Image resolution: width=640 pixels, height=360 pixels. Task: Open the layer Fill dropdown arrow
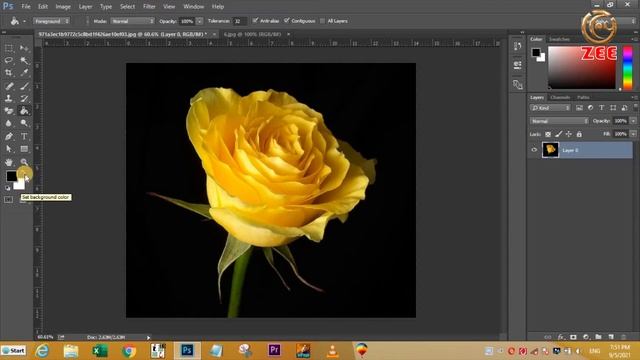pyautogui.click(x=633, y=134)
